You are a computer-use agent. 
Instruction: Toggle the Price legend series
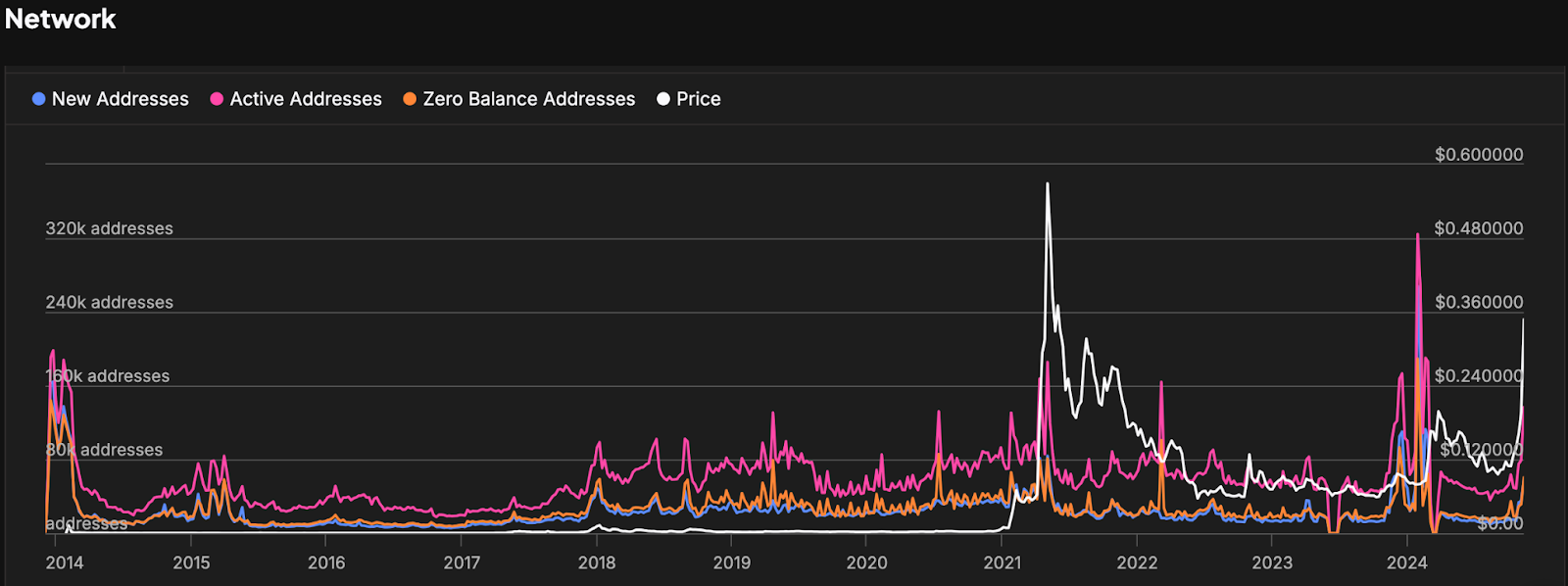click(689, 99)
